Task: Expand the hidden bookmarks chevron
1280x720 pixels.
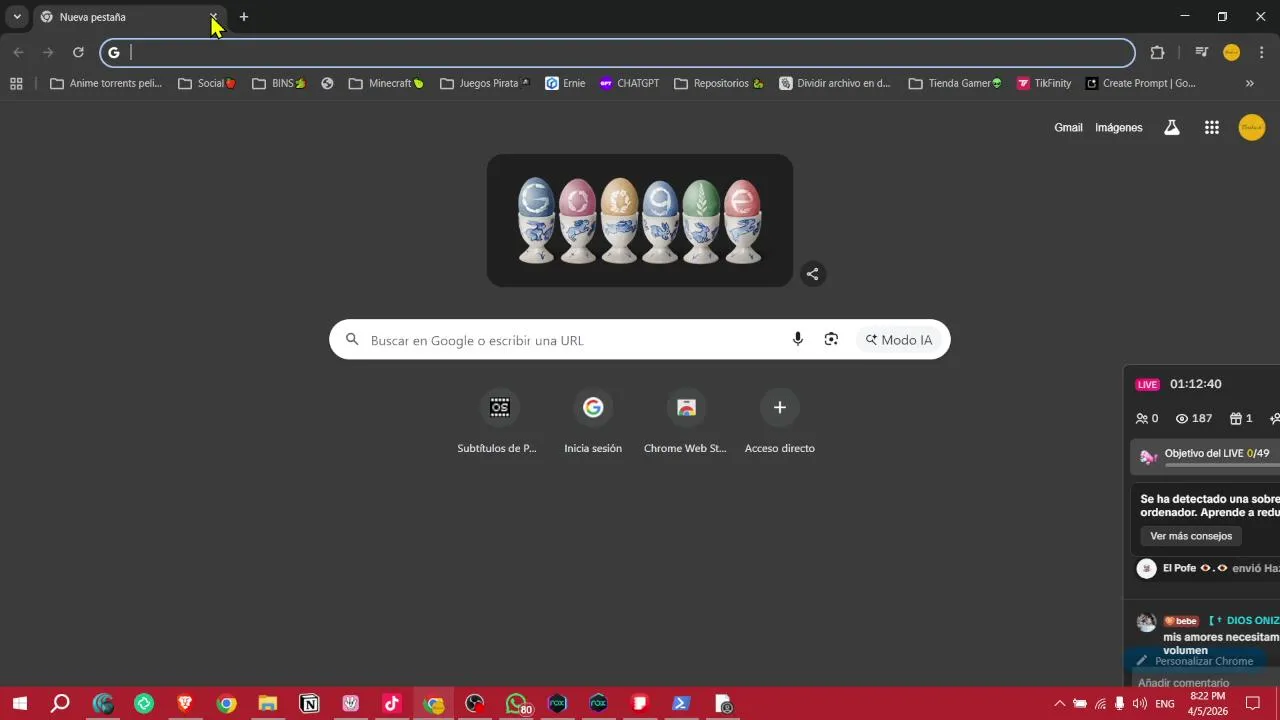Action: [x=1250, y=84]
